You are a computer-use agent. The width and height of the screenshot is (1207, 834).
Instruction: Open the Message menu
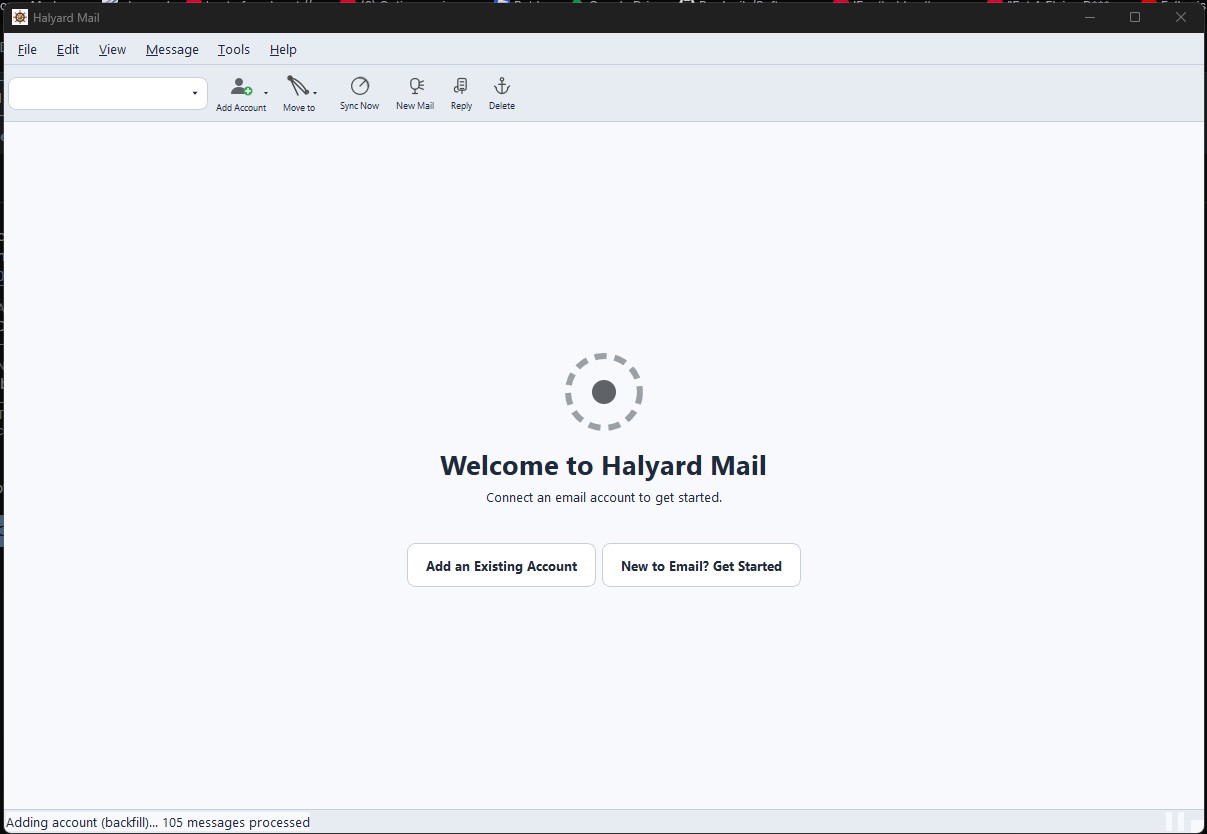click(x=172, y=49)
